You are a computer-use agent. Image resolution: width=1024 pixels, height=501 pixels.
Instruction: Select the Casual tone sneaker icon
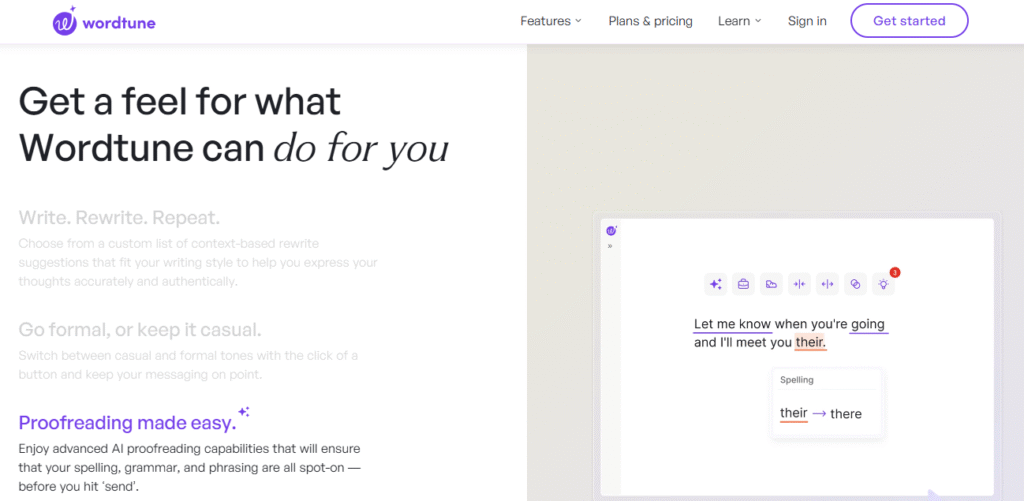[771, 284]
